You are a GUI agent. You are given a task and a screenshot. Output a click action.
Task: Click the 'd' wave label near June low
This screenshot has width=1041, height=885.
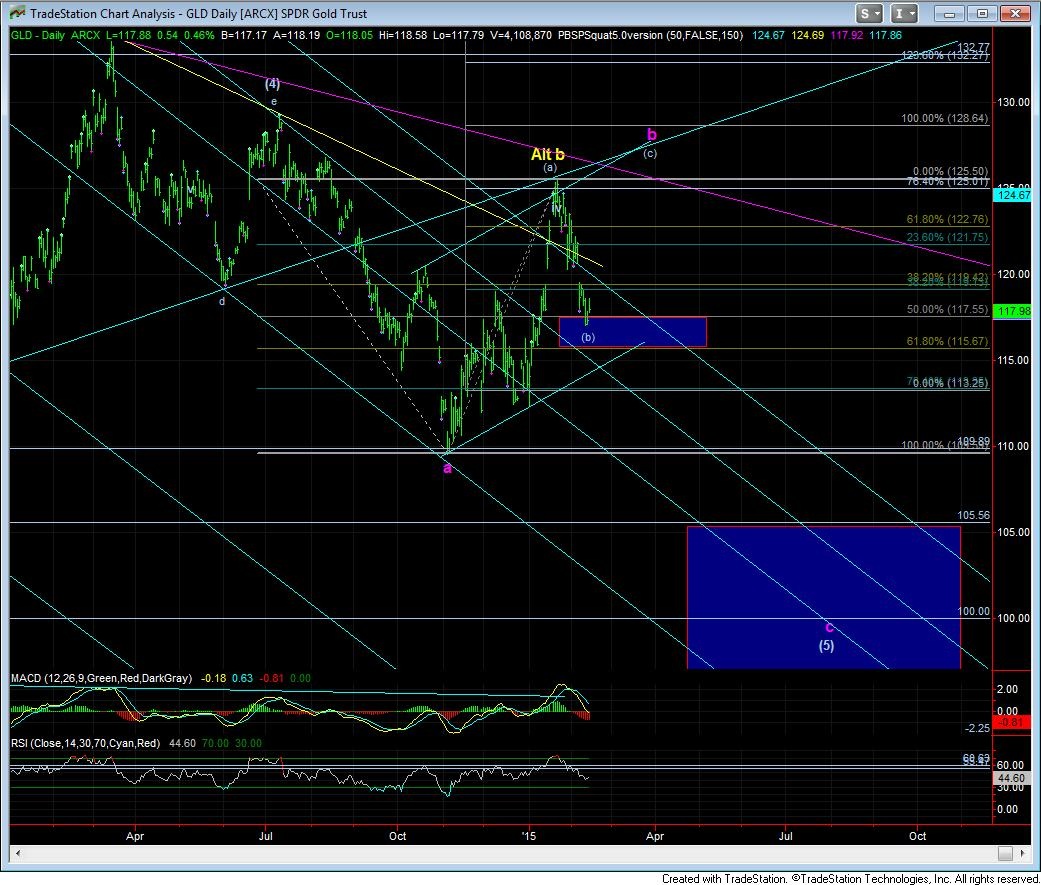[x=222, y=301]
